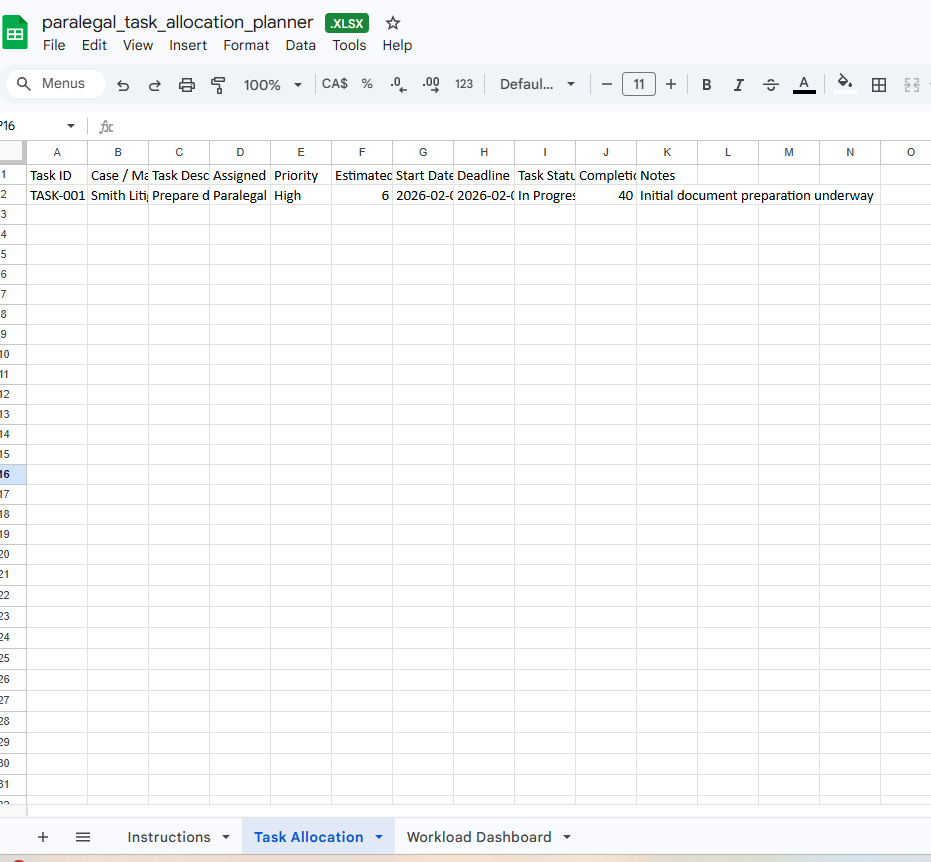
Task: Click the Print icon
Action: pos(186,84)
